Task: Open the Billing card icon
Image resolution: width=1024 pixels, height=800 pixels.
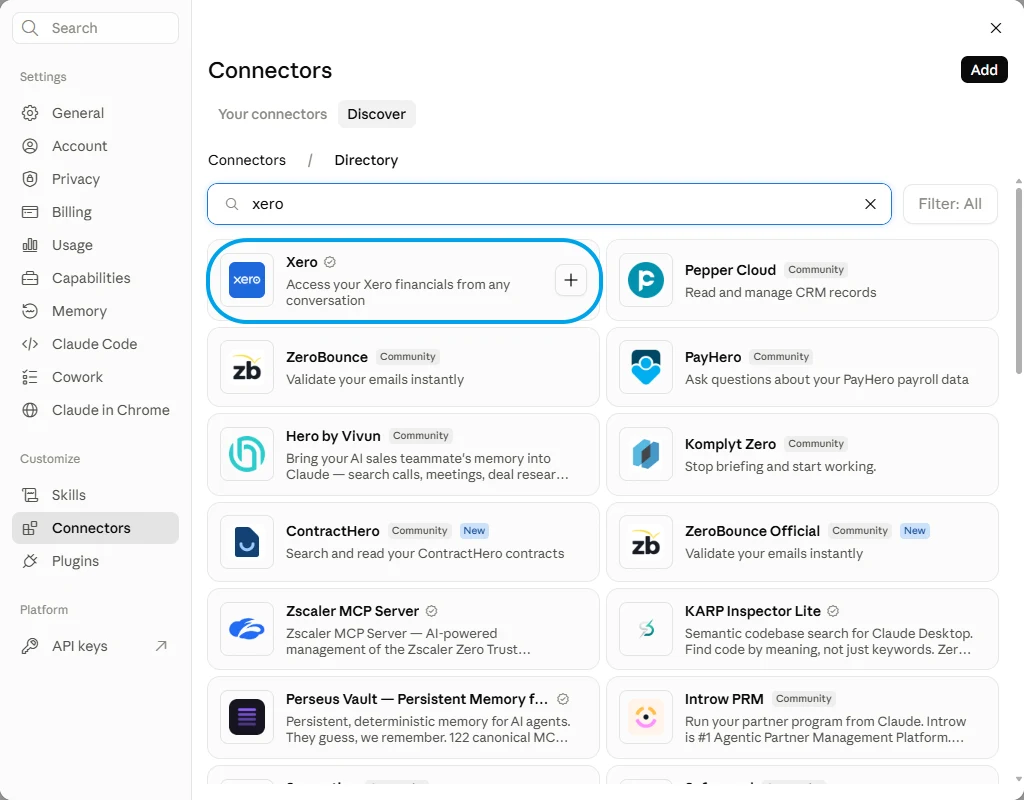Action: (30, 212)
